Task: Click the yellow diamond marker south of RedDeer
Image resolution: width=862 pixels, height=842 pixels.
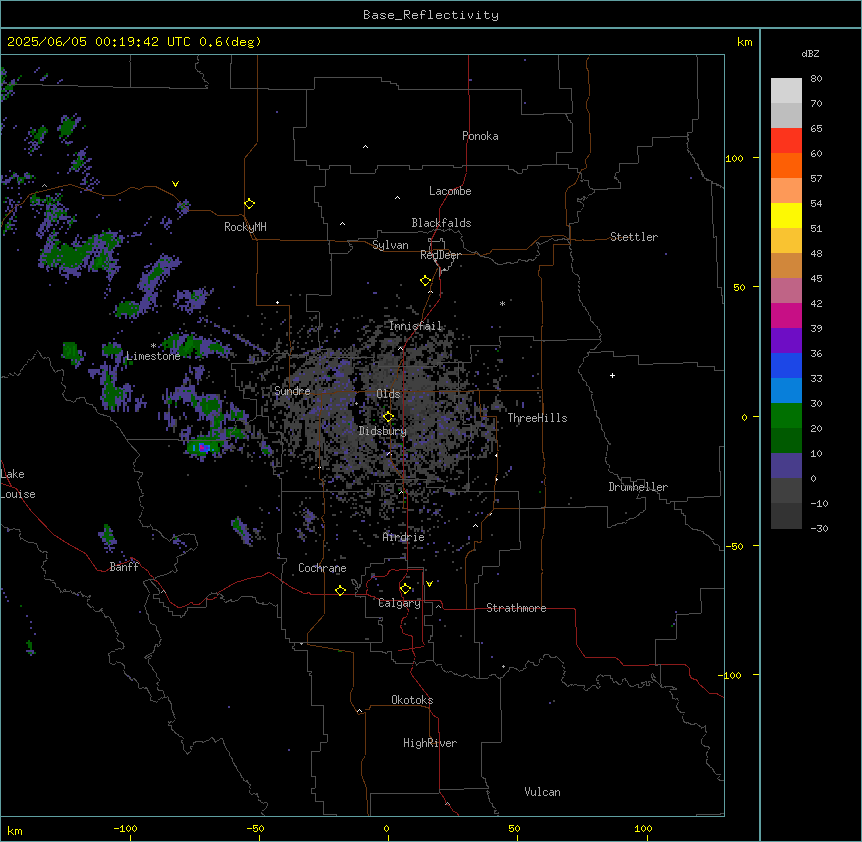Action: (425, 281)
